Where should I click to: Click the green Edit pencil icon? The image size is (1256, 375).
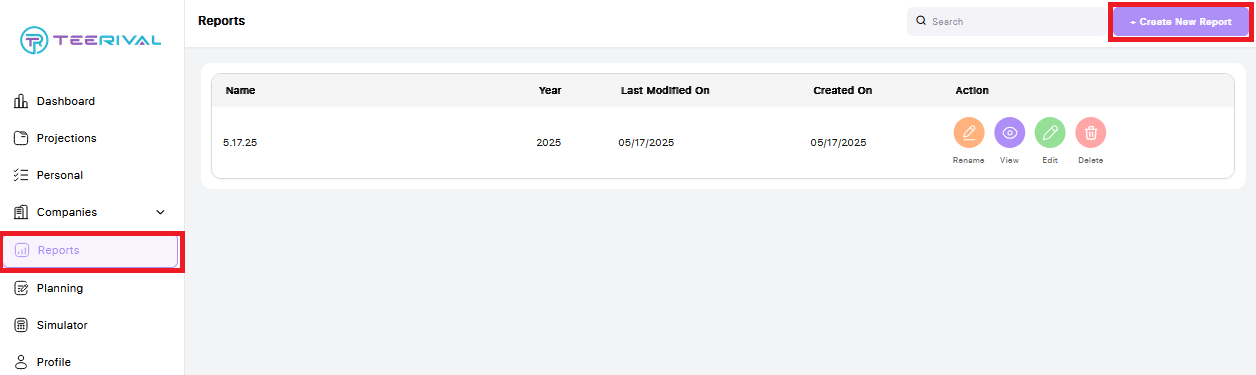pyautogui.click(x=1050, y=133)
